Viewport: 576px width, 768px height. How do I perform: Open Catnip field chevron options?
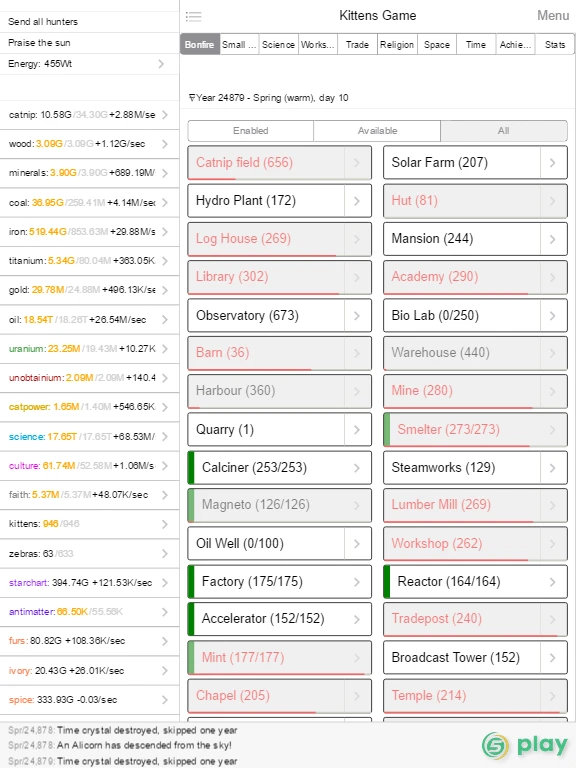[x=358, y=163]
